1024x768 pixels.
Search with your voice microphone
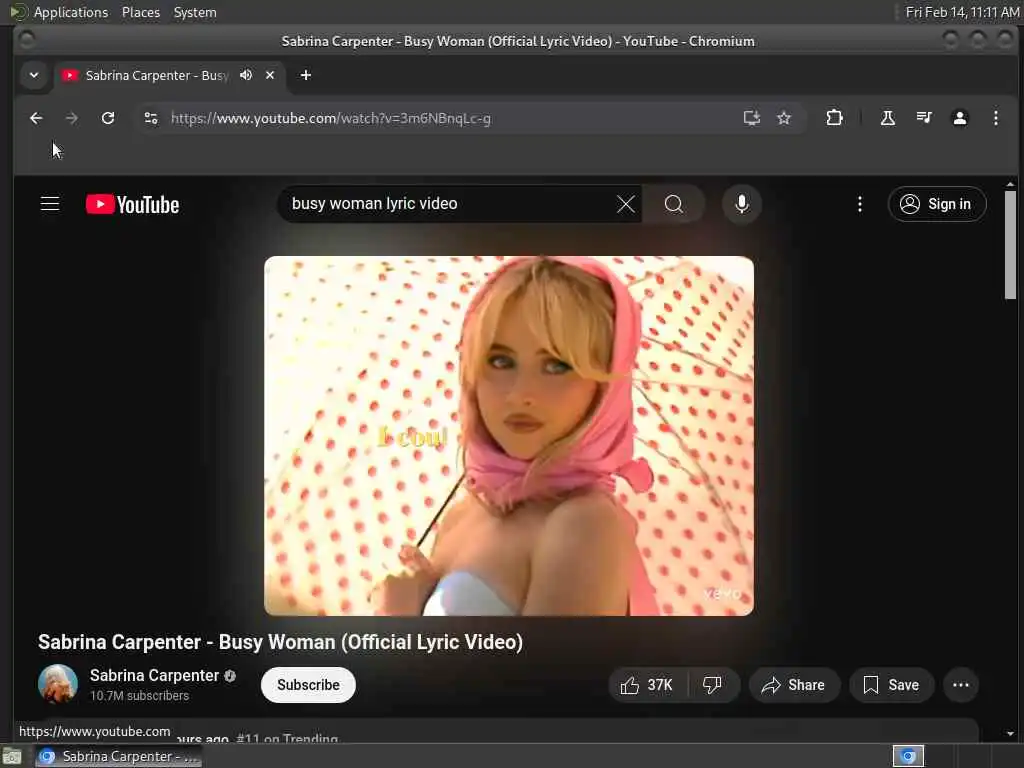741,204
